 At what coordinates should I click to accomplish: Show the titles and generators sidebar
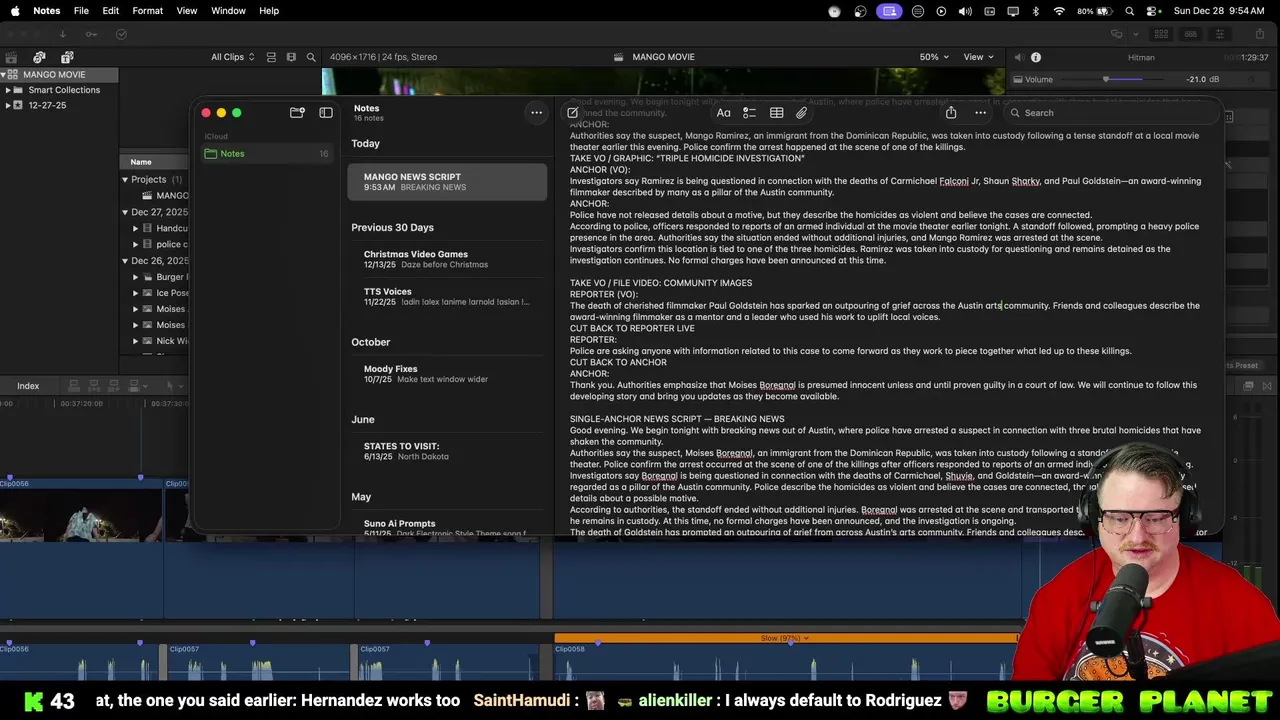[x=65, y=57]
